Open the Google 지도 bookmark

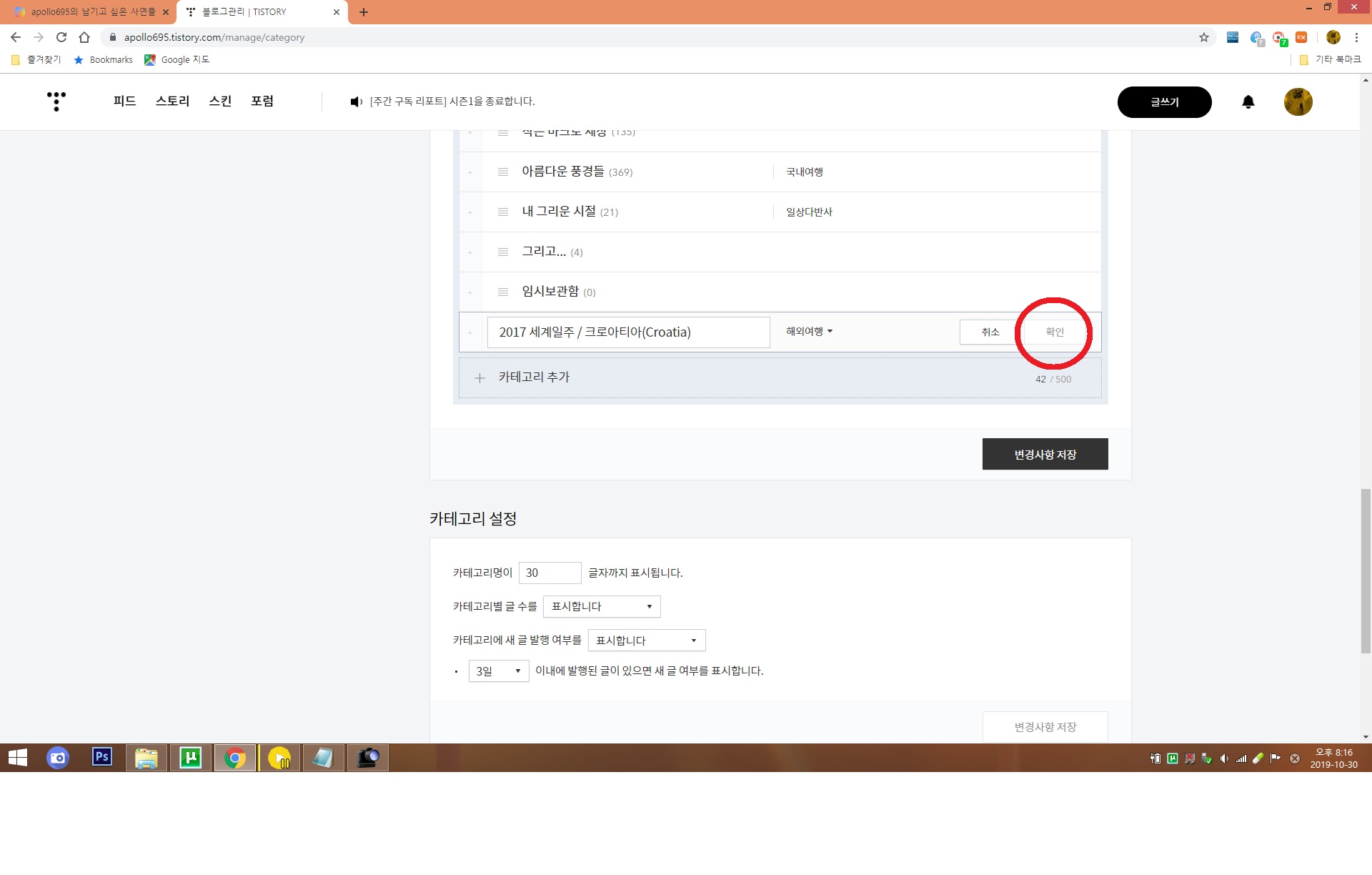click(x=177, y=59)
